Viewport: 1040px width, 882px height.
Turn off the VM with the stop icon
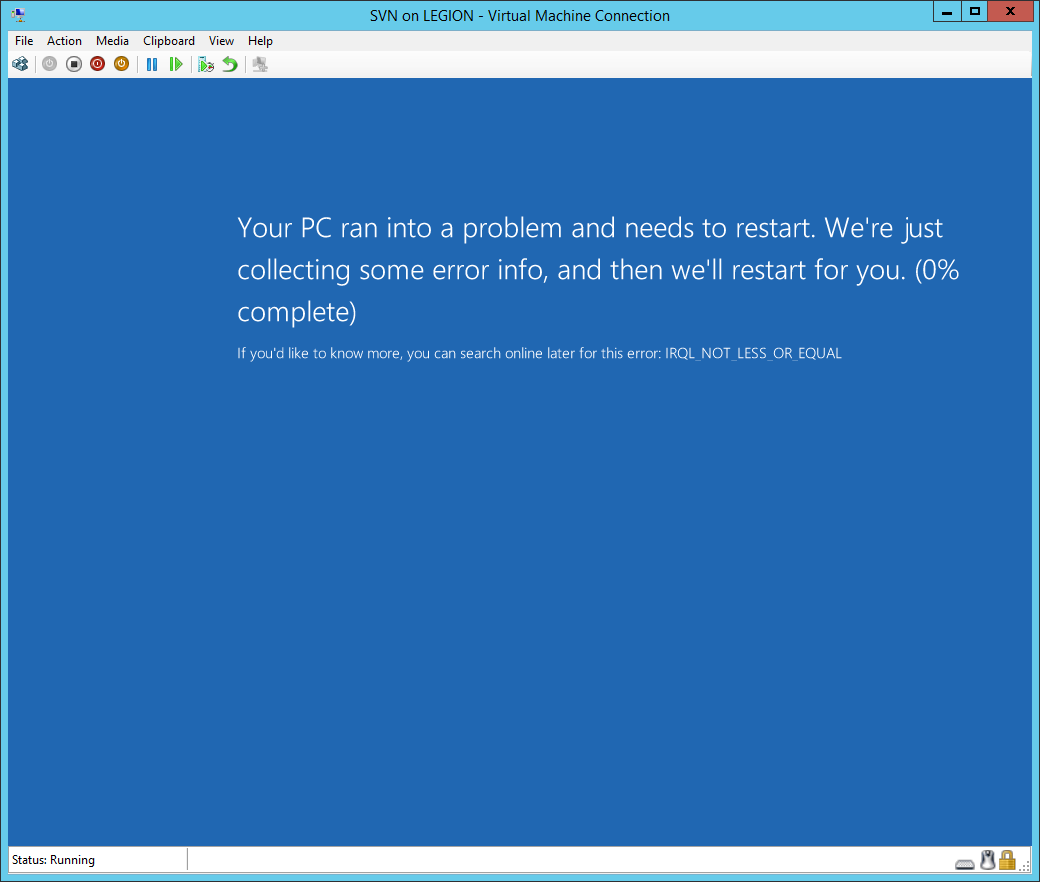point(73,64)
